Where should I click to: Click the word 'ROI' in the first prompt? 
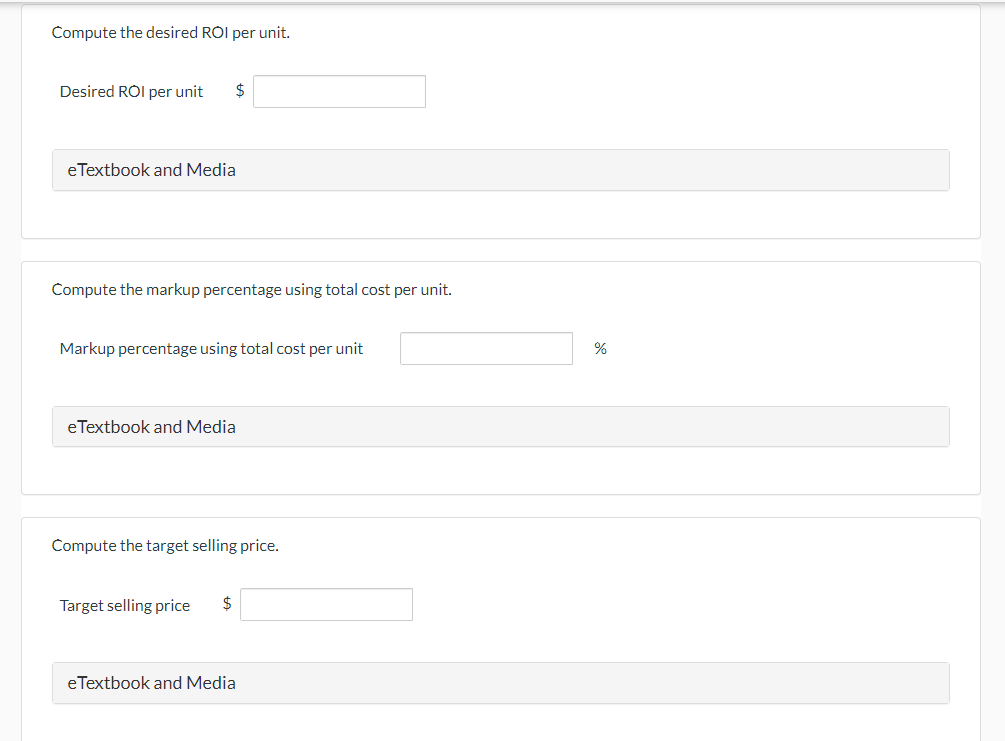215,32
